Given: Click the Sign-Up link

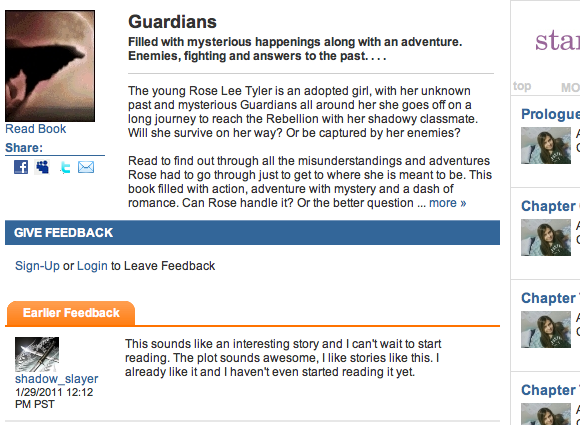Looking at the screenshot, I should [37, 266].
